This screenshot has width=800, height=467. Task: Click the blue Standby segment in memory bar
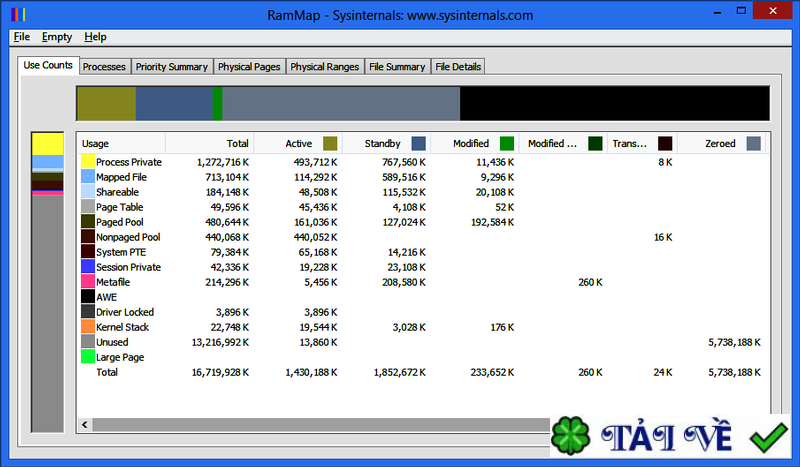(174, 104)
